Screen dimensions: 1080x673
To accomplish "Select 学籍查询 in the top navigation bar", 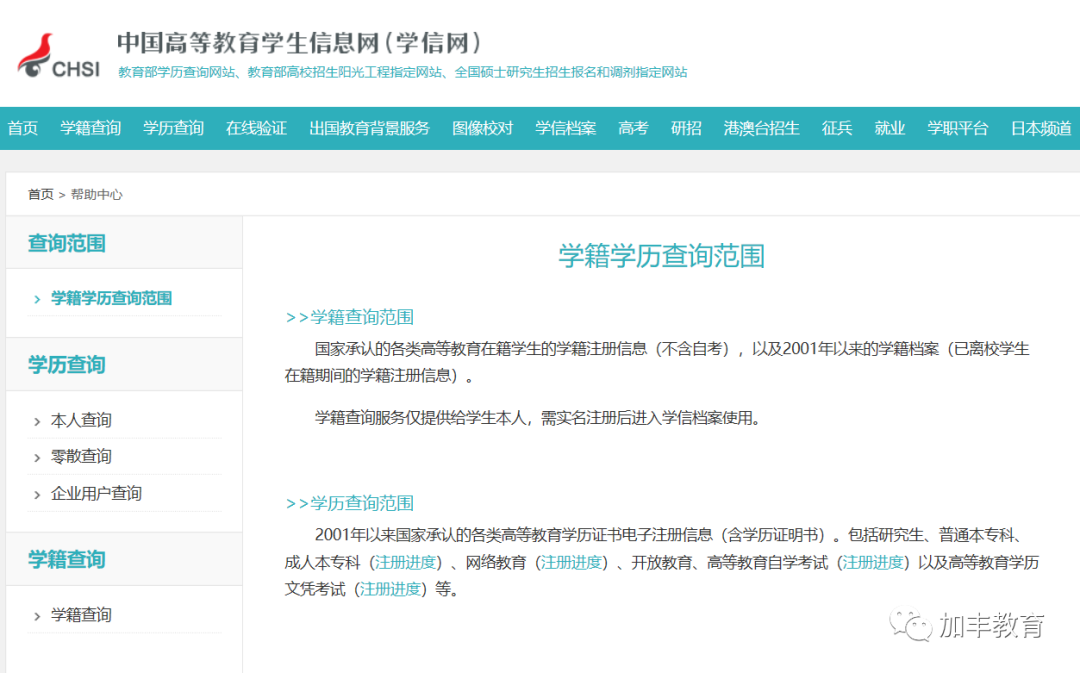I will pyautogui.click(x=90, y=128).
